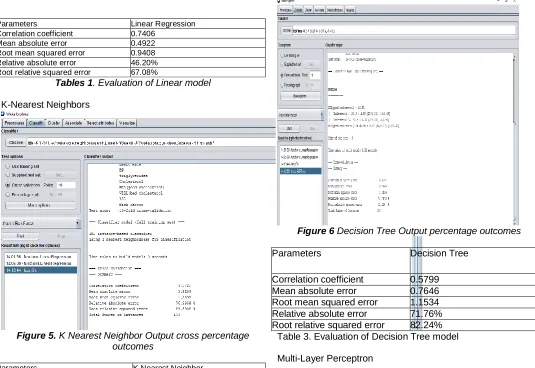Click the Choose classifier button in the Decision Tree window

click(286, 31)
